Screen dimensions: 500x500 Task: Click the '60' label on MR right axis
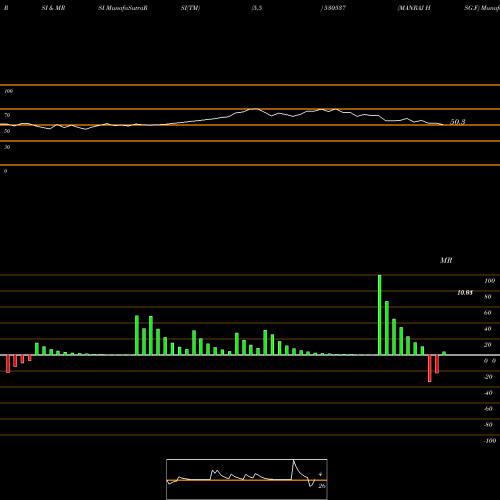[x=488, y=313]
